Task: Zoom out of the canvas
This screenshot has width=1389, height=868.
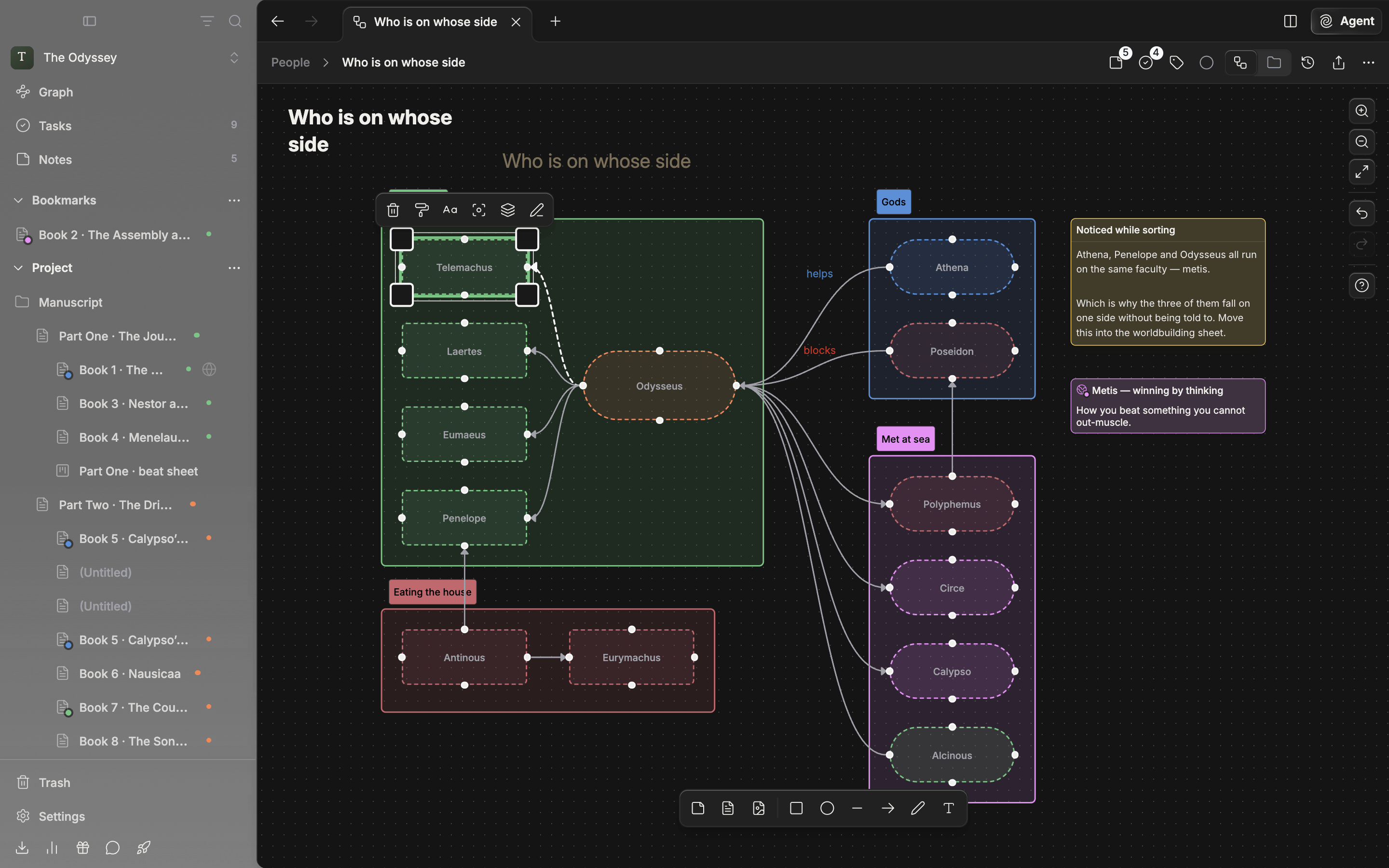Action: pyautogui.click(x=1362, y=141)
